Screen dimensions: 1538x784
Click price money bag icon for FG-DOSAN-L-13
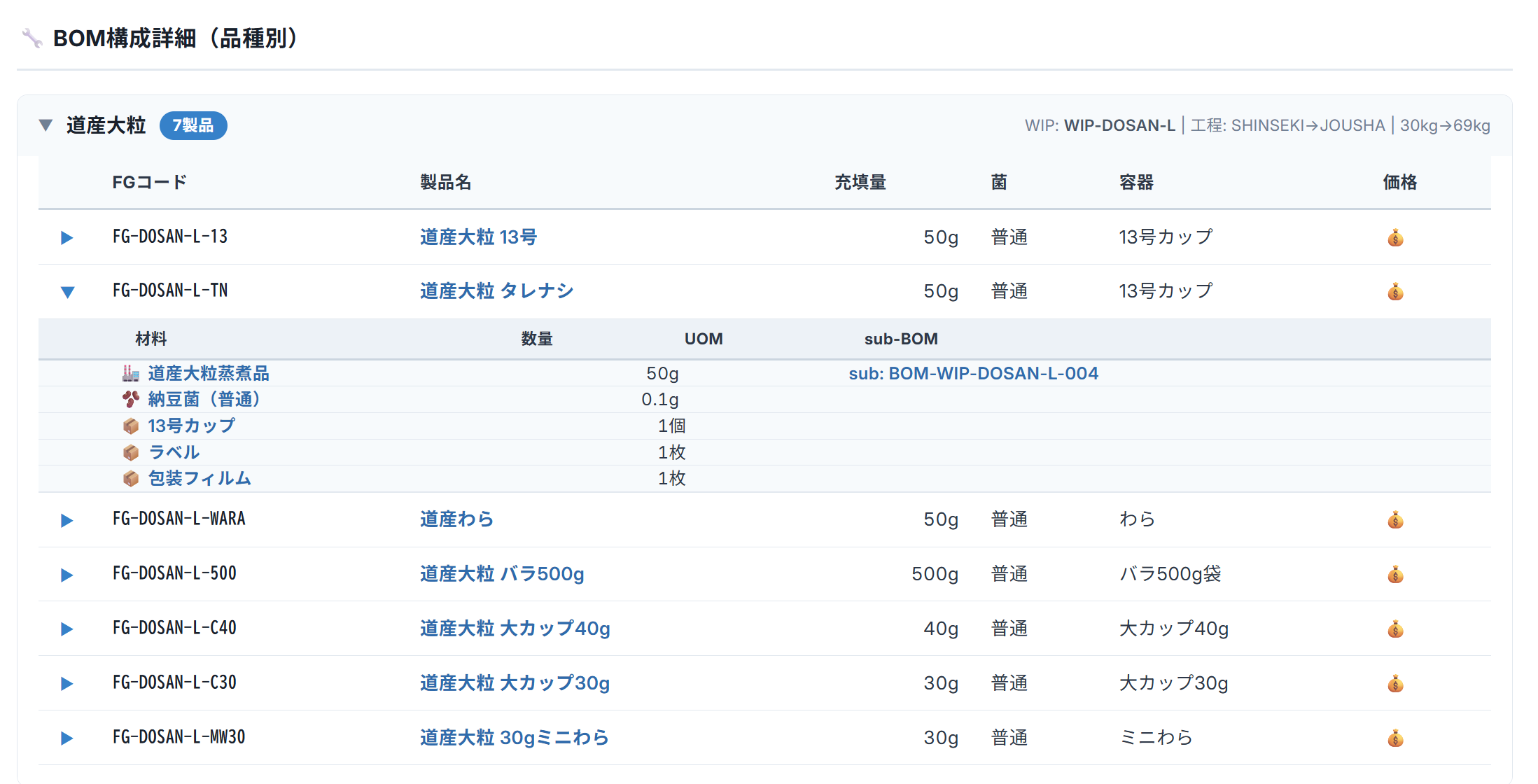pyautogui.click(x=1395, y=238)
